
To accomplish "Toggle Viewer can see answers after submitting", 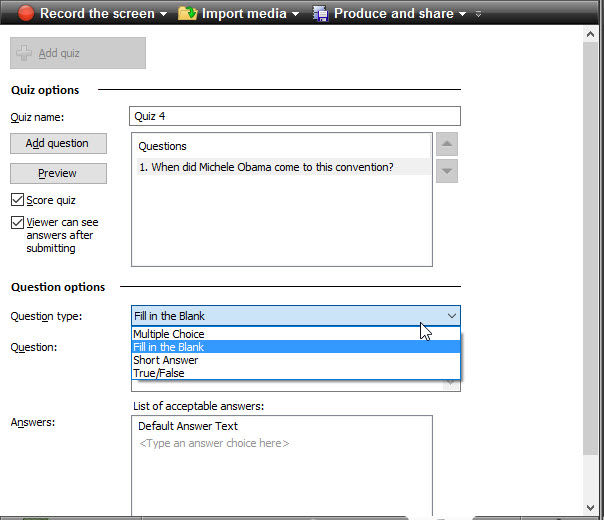I will point(17,222).
